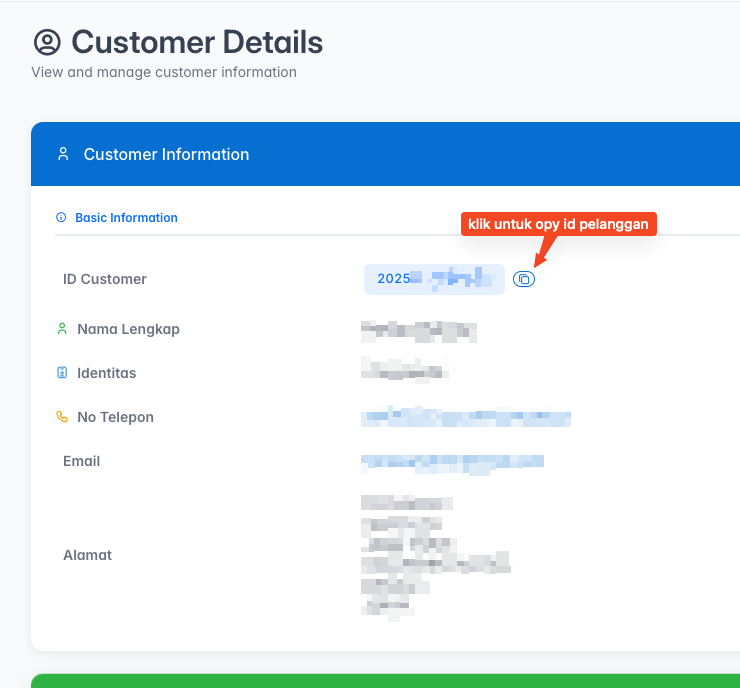Click the blurred Identitas value
This screenshot has width=740, height=688.
tap(404, 372)
